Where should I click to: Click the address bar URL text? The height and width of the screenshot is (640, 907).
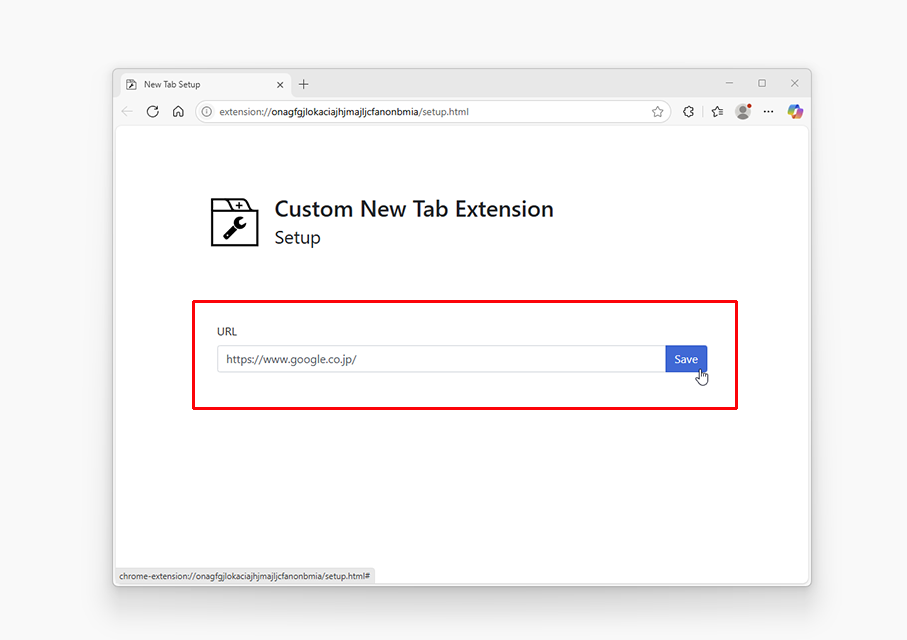344,112
